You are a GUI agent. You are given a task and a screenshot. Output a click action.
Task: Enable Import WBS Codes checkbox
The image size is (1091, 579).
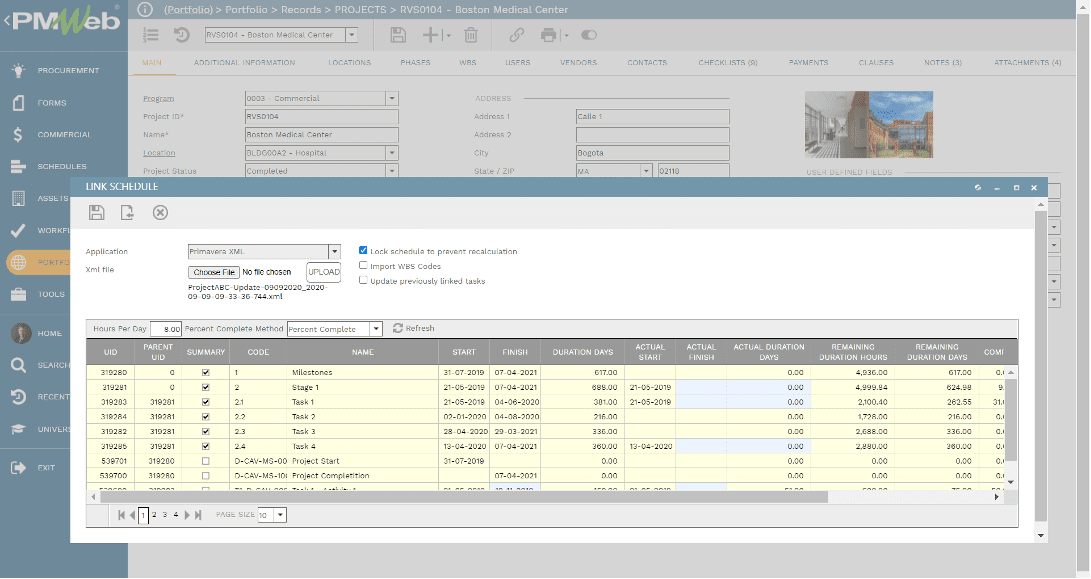pos(363,265)
